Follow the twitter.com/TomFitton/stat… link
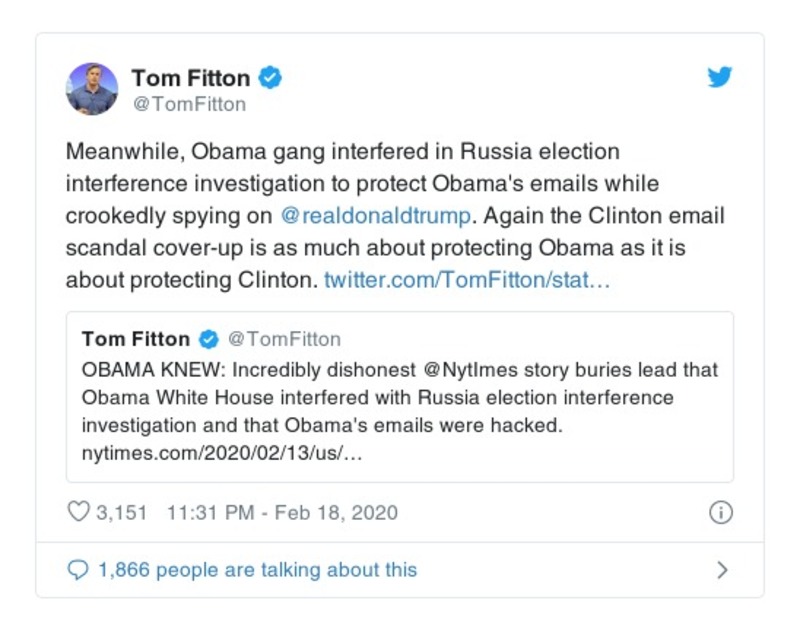The image size is (800, 632). (x=467, y=280)
